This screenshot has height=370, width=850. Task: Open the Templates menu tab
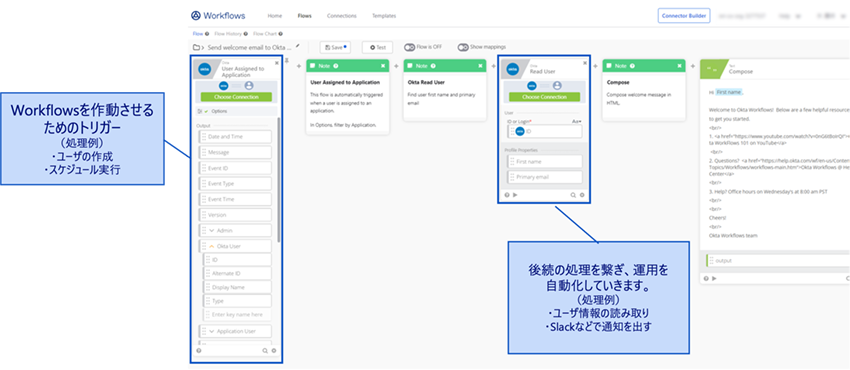click(384, 16)
